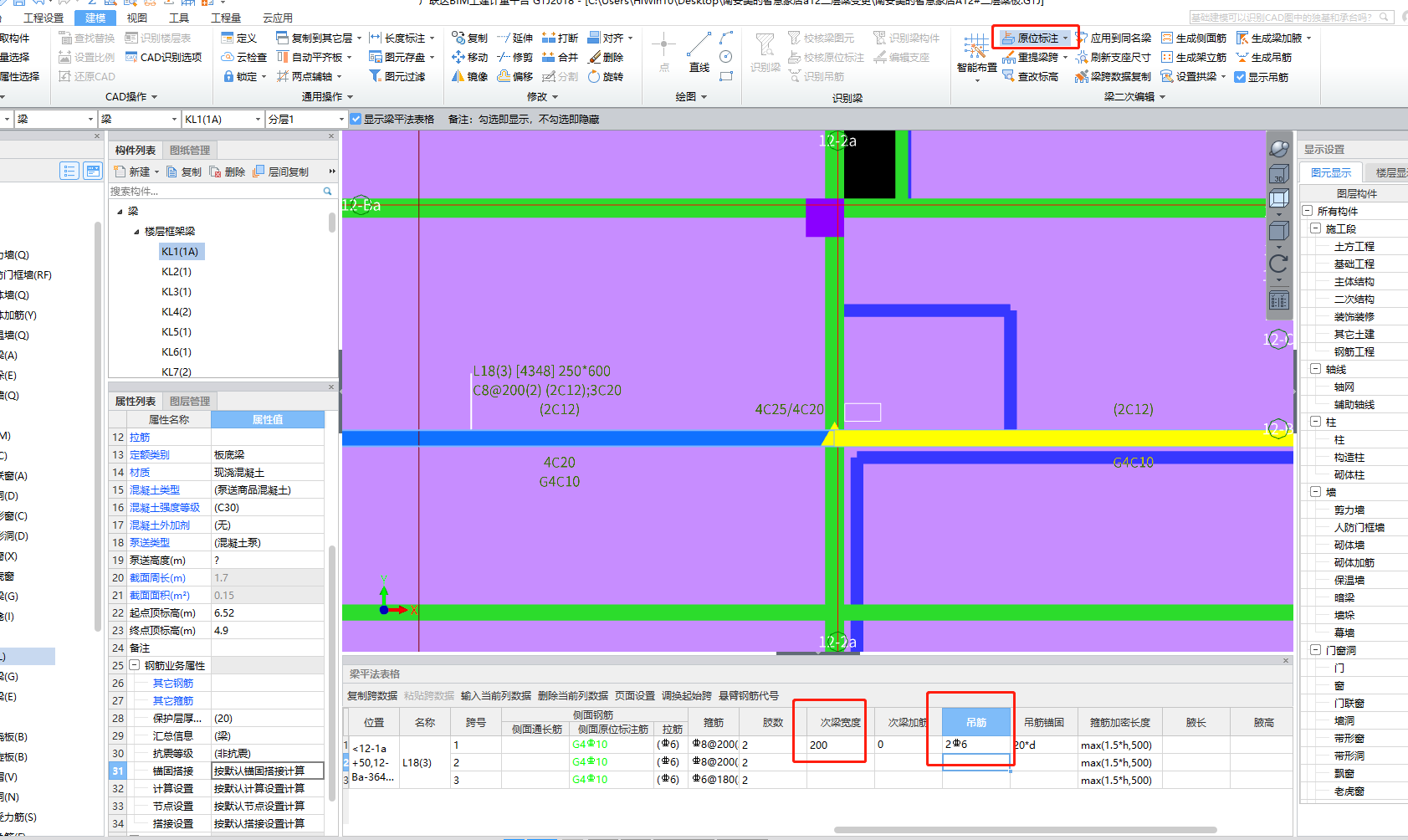
Task: Collapse the 钢筋业务属性 property group
Action: (x=134, y=665)
